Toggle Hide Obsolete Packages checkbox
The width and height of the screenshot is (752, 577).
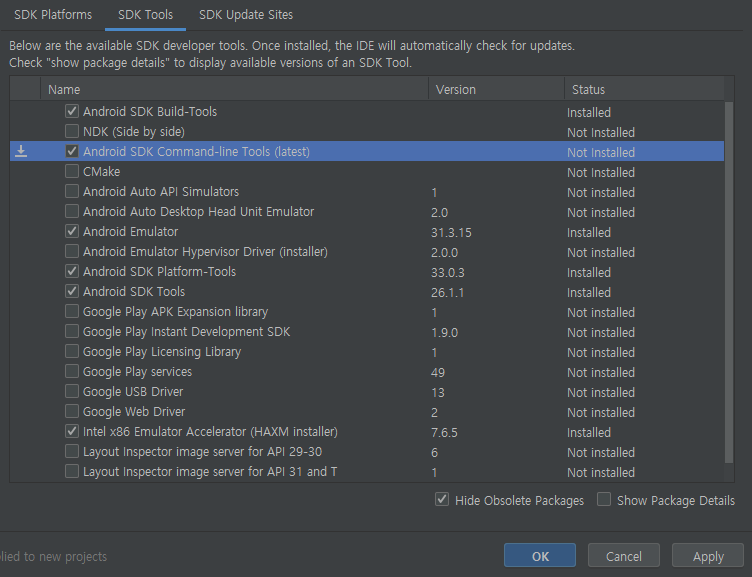442,500
